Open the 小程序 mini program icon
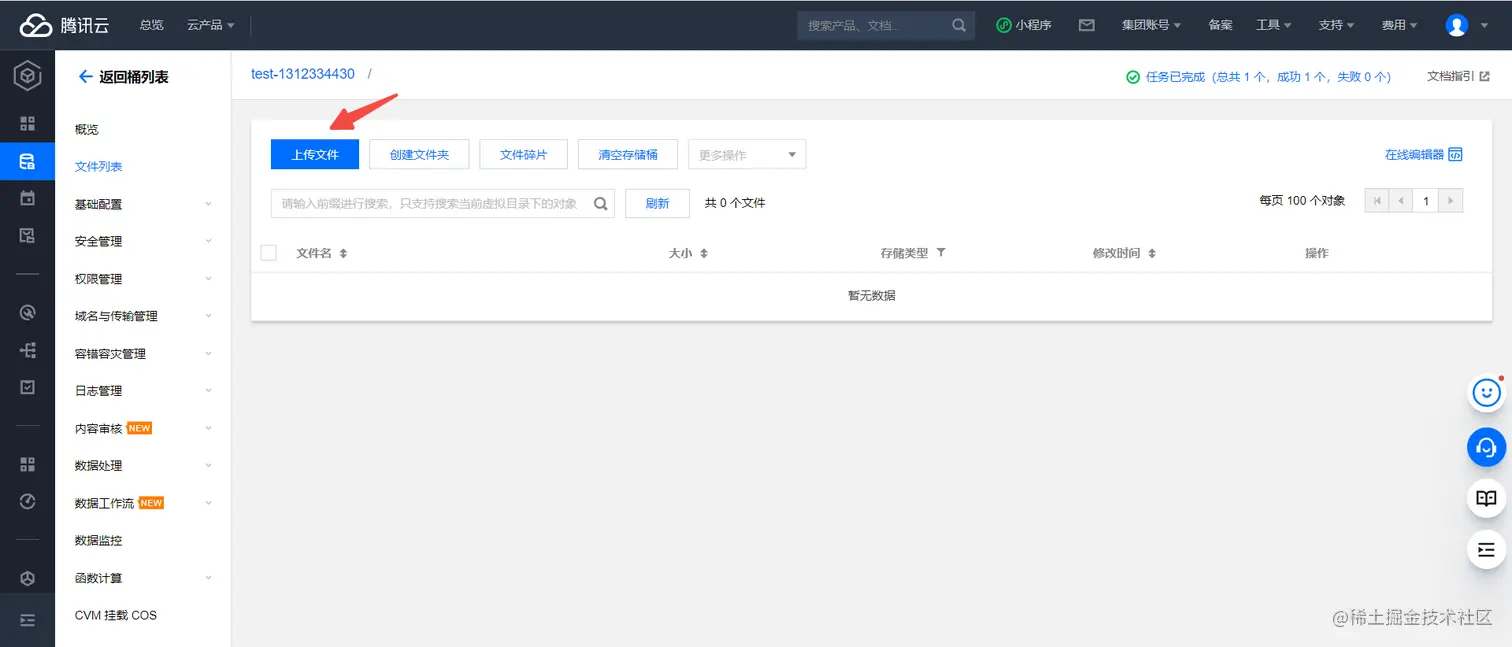This screenshot has height=647, width=1512. (x=1004, y=25)
